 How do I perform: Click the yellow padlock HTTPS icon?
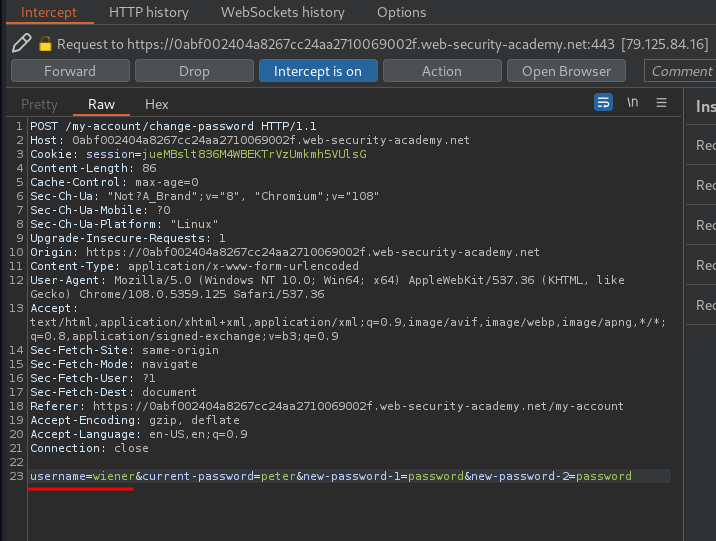[45, 44]
